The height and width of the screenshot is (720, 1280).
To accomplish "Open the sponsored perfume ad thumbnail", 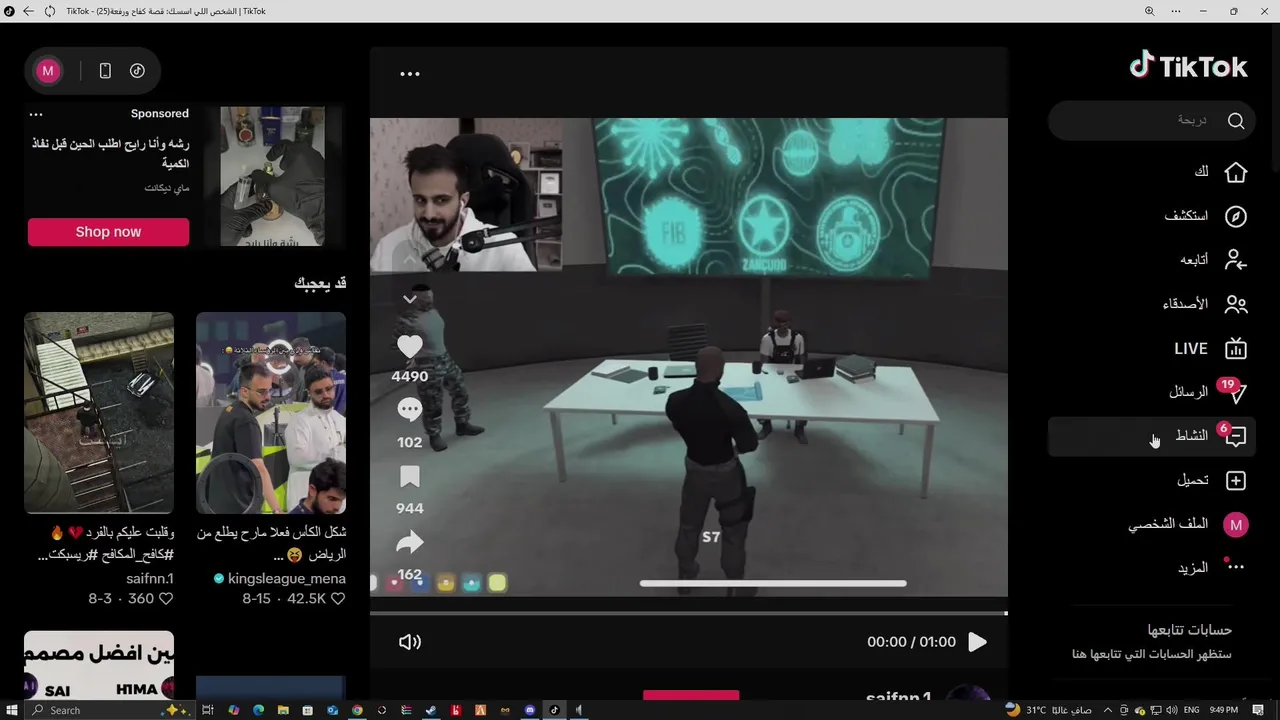I will pyautogui.click(x=272, y=176).
